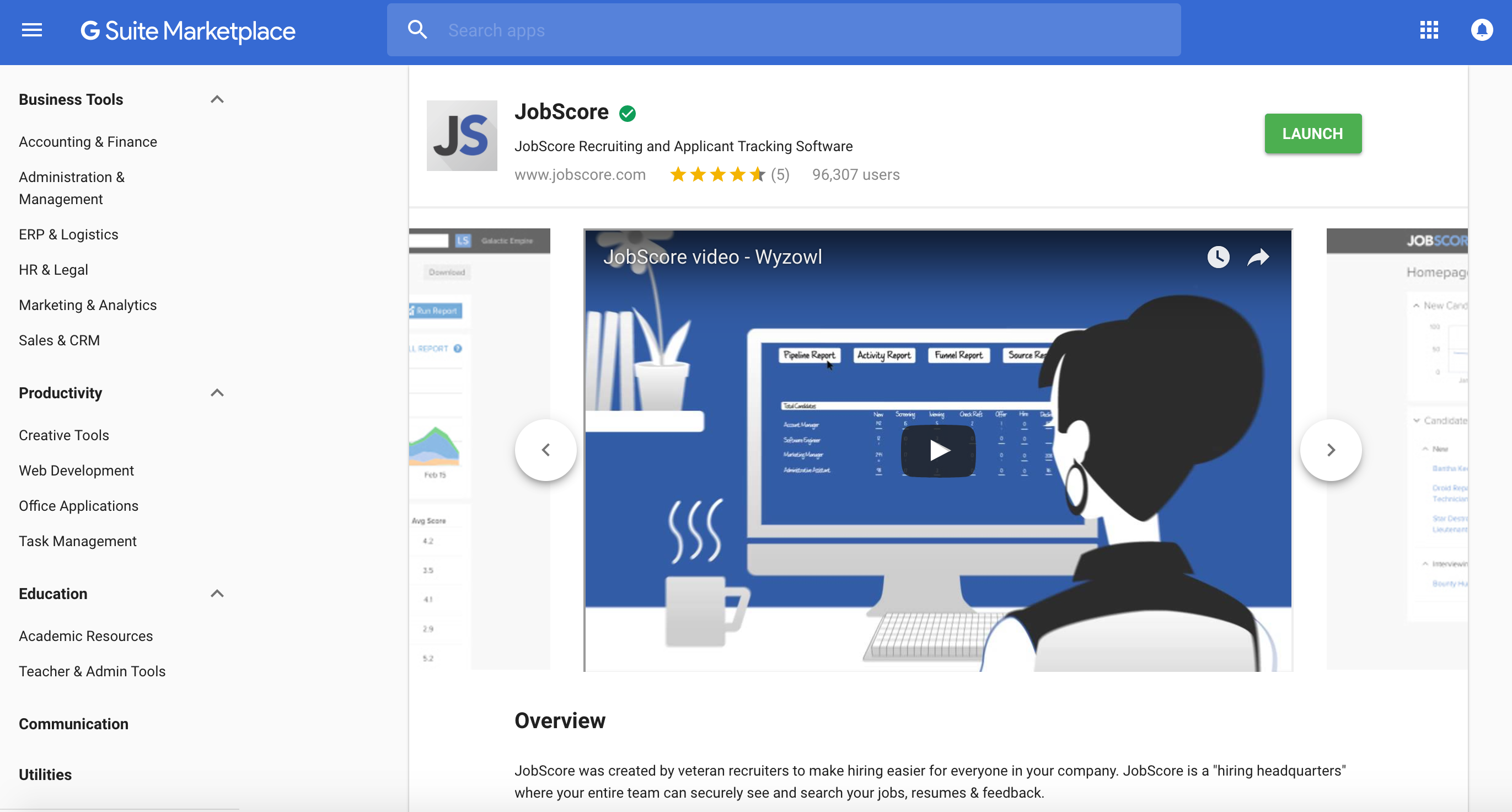Select Academic Resources category
The width and height of the screenshot is (1512, 812).
pos(85,636)
